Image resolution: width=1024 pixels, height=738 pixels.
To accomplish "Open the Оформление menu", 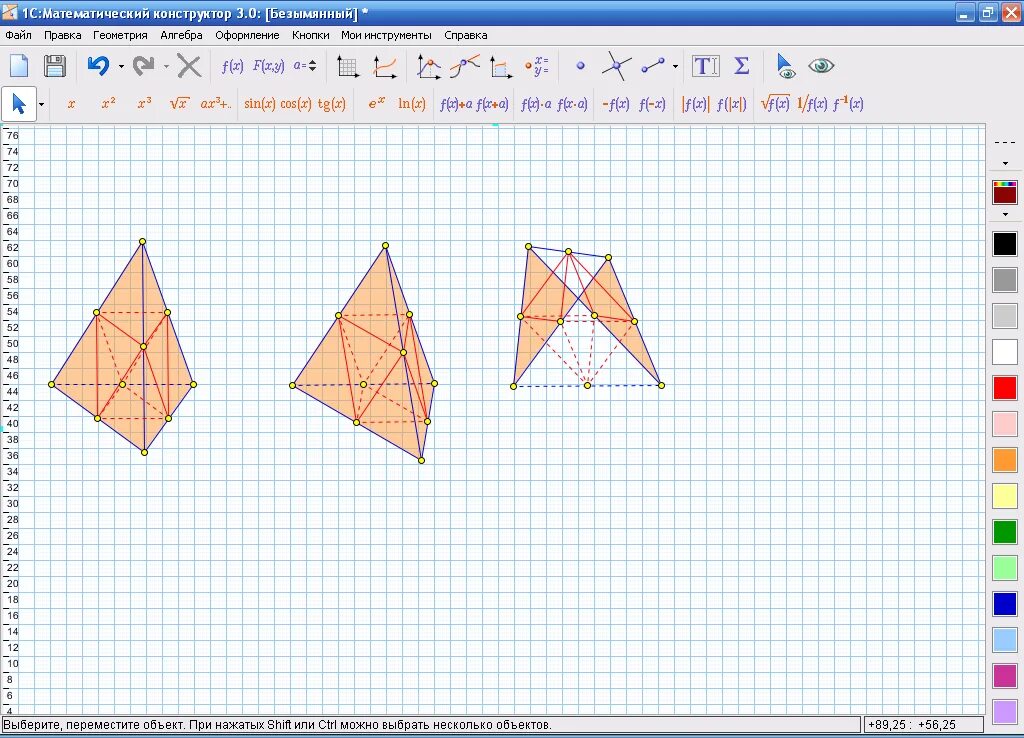I will coord(247,35).
